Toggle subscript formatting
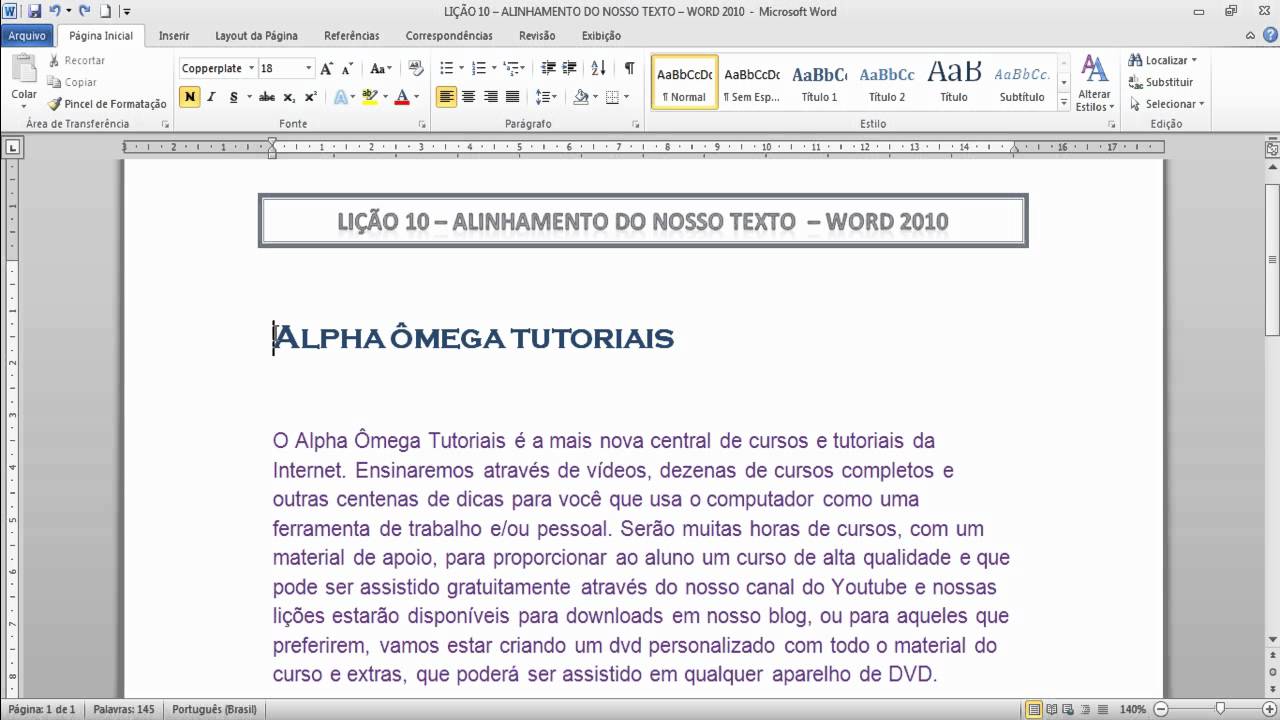The image size is (1280, 720). click(289, 97)
